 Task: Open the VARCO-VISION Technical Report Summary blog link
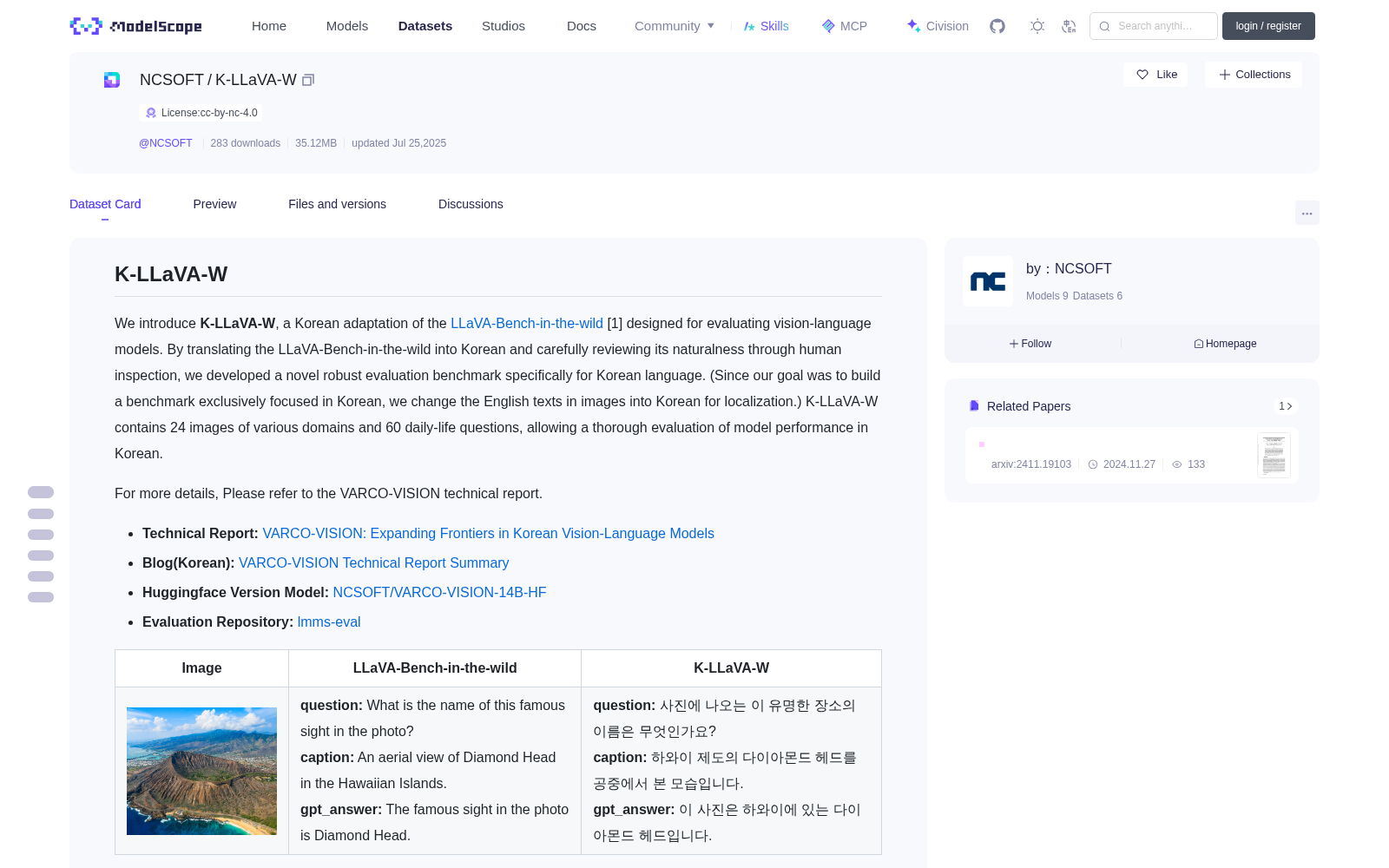[x=374, y=562]
